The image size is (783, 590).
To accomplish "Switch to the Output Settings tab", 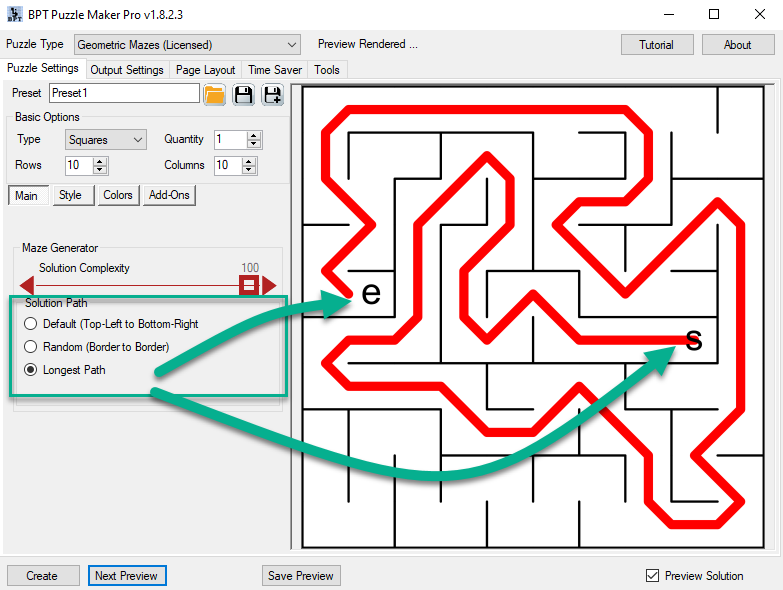I will [127, 70].
